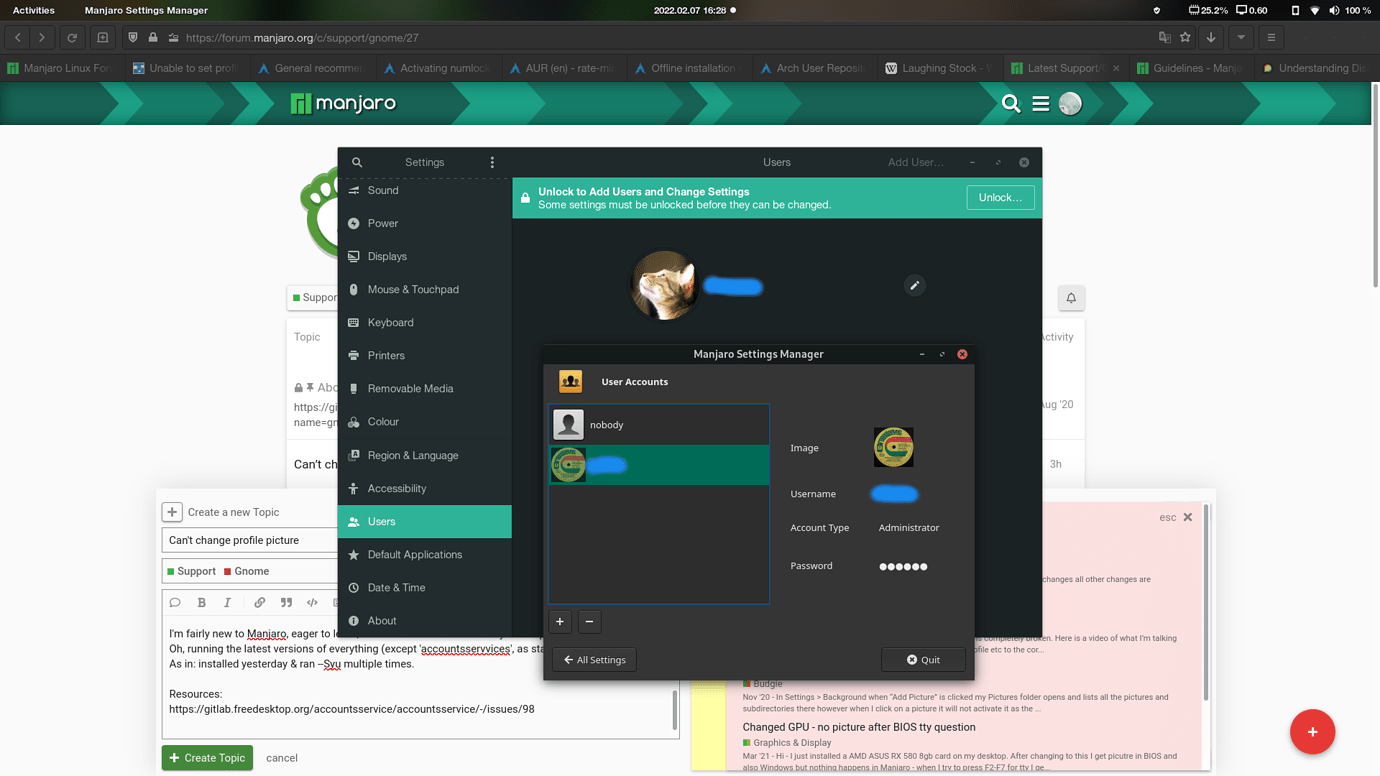This screenshot has height=776, width=1380.
Task: Click Create Topic button
Action: click(207, 758)
